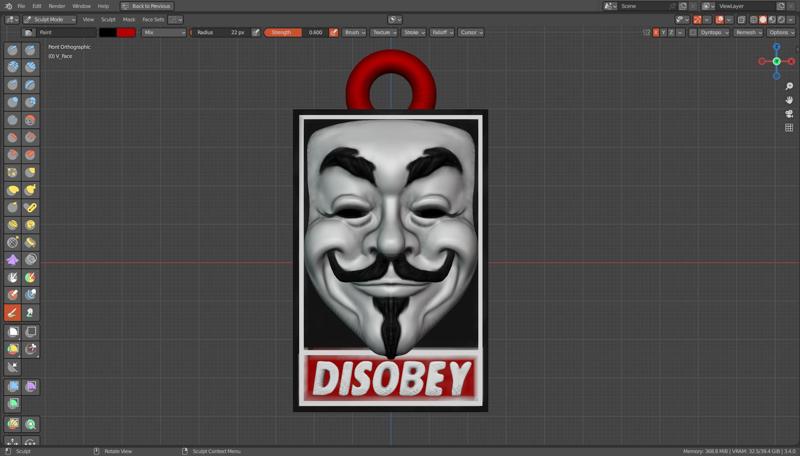
Task: Click the zoom view magnifier icon
Action: (x=789, y=86)
